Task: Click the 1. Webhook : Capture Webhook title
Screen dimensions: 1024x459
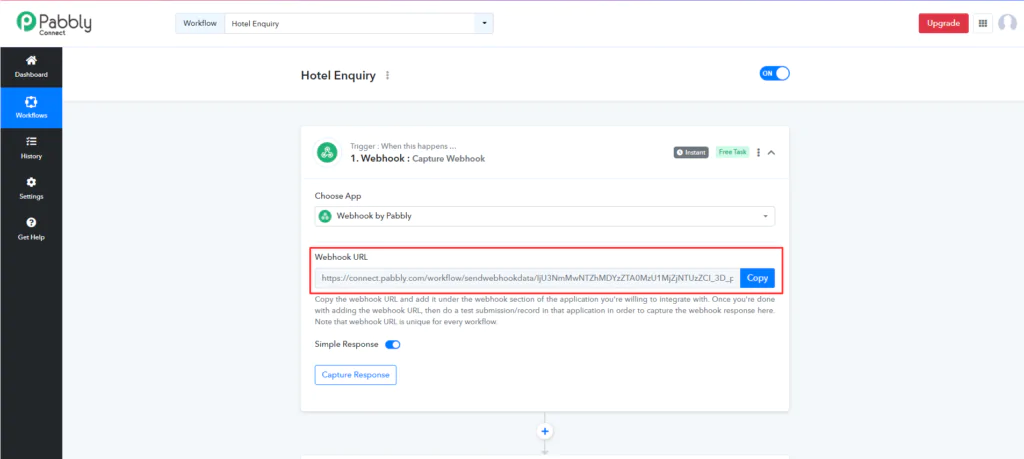Action: tap(417, 159)
